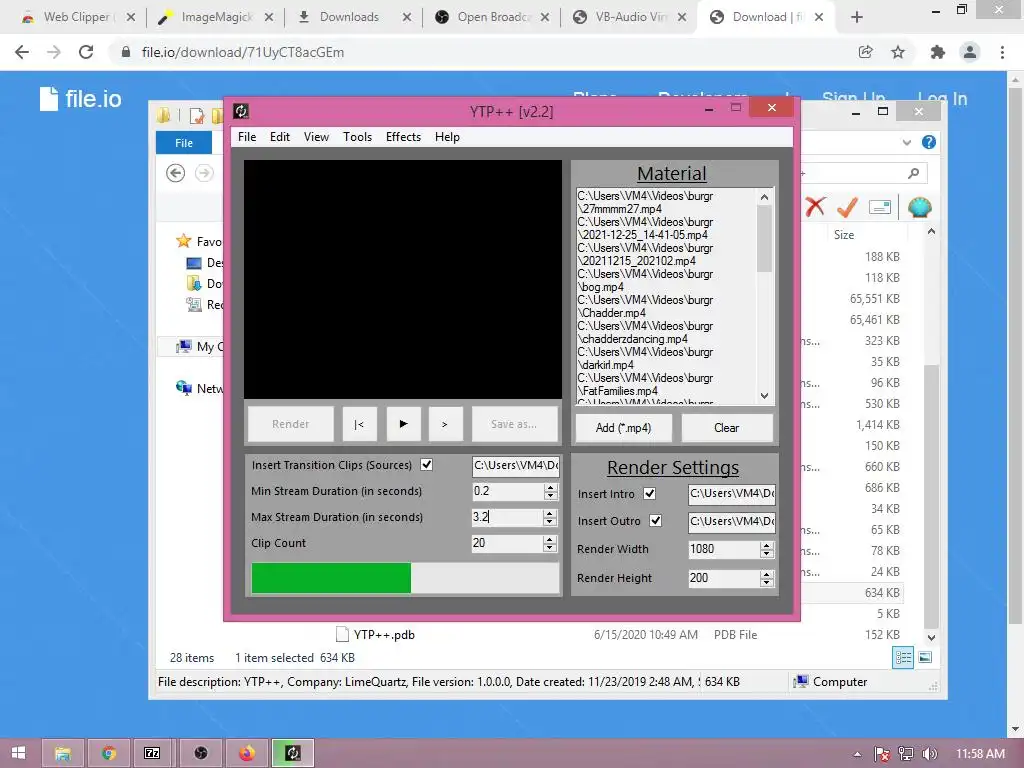
Task: Click the Insert Intro path field
Action: click(x=731, y=494)
